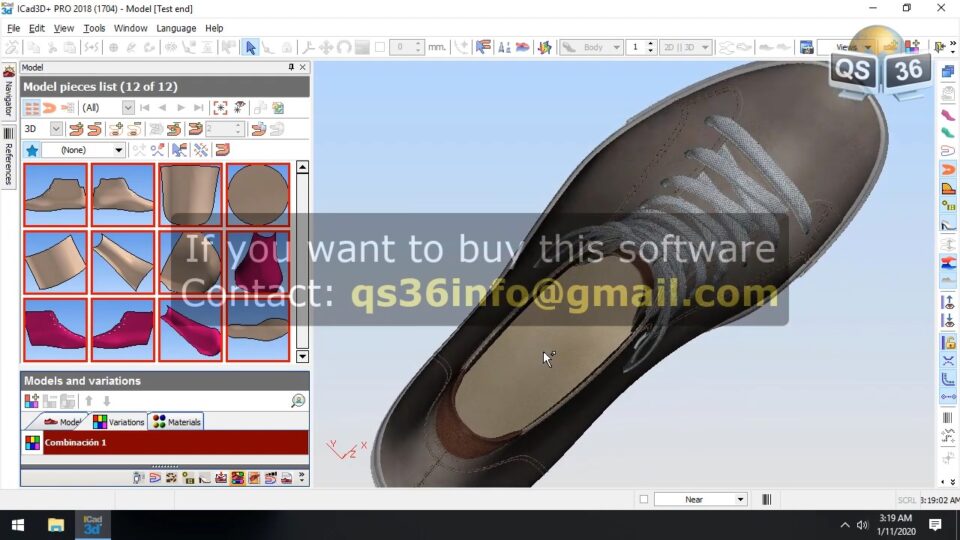Click the rotate tool icon in toolbar
Screen dimensions: 960x540
(344, 47)
